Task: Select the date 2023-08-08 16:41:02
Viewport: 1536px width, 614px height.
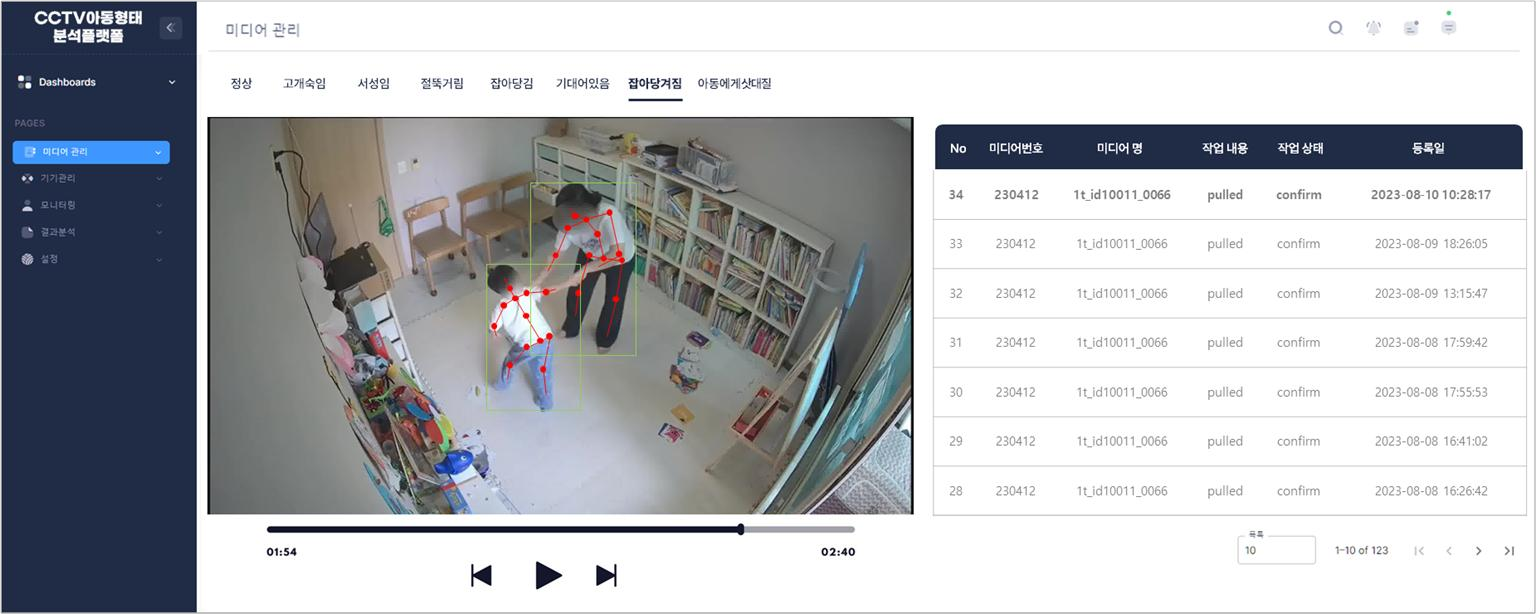Action: [1431, 442]
